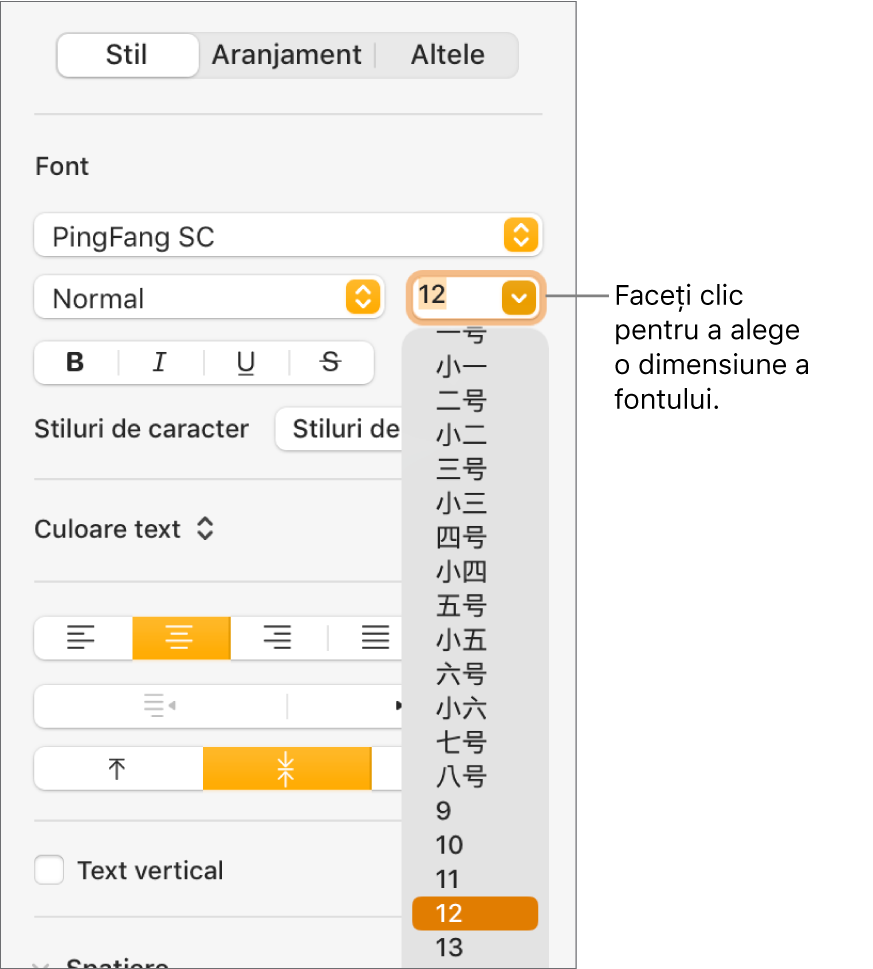Open the Stiluri de caracter popup
Image resolution: width=873 pixels, height=969 pixels.
[x=339, y=429]
